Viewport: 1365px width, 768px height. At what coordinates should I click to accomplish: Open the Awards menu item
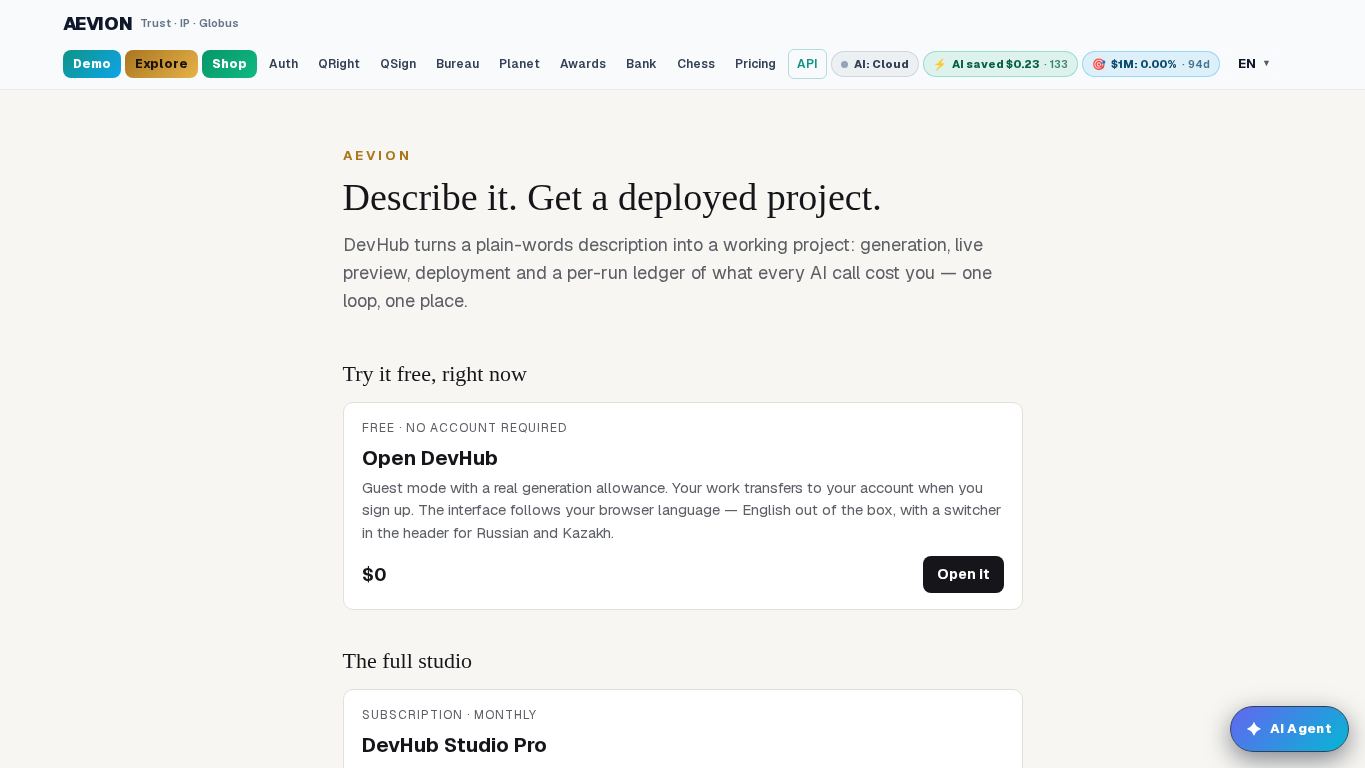[583, 64]
